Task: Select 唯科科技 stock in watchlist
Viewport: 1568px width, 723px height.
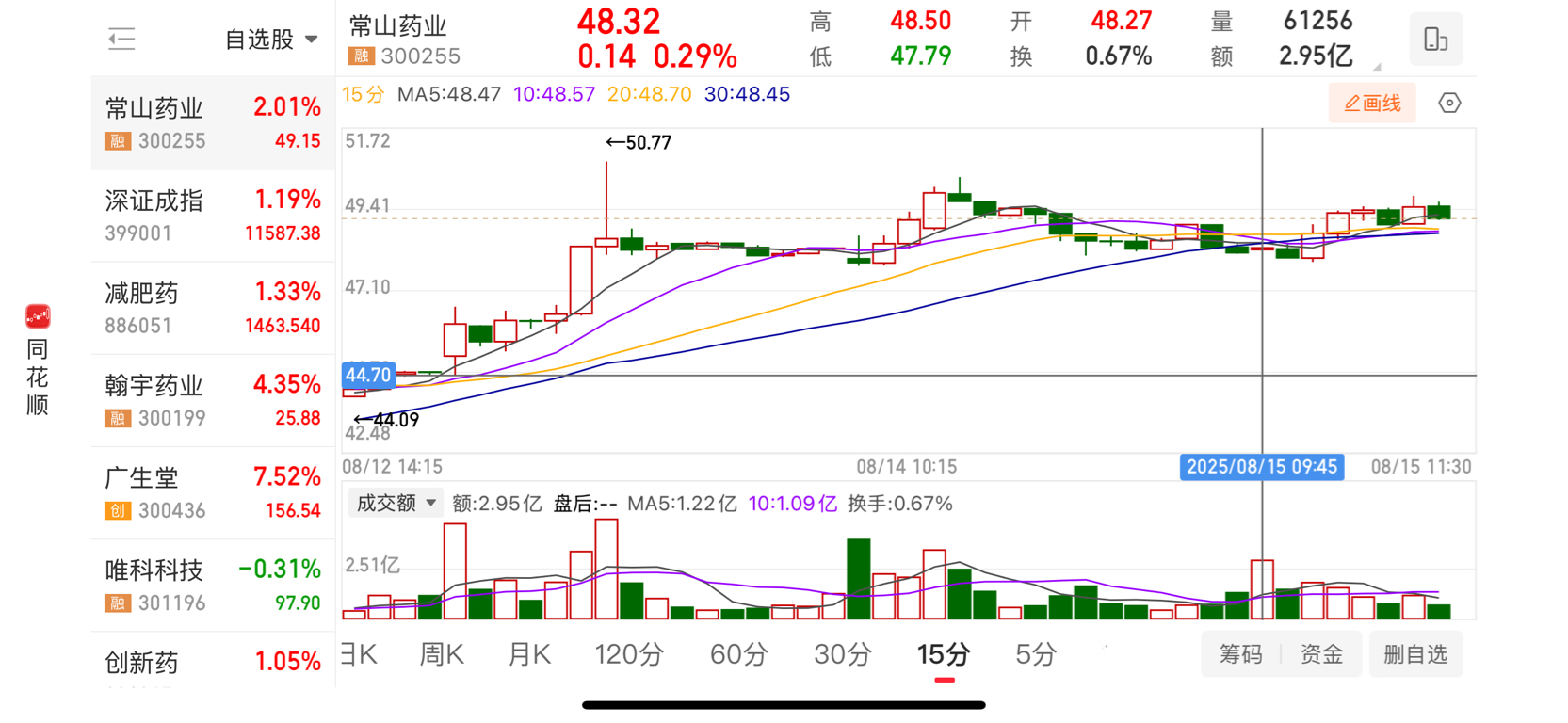Action: click(x=213, y=585)
